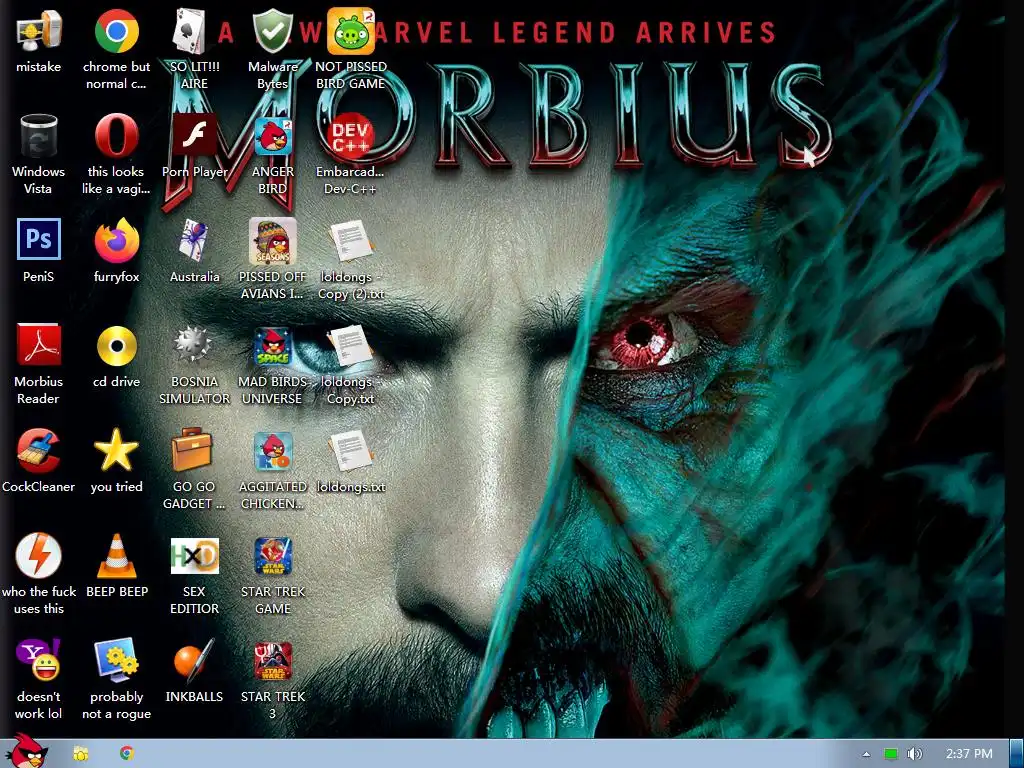Open the 'STAR TREK 3' icon
The image size is (1024, 768).
click(272, 661)
